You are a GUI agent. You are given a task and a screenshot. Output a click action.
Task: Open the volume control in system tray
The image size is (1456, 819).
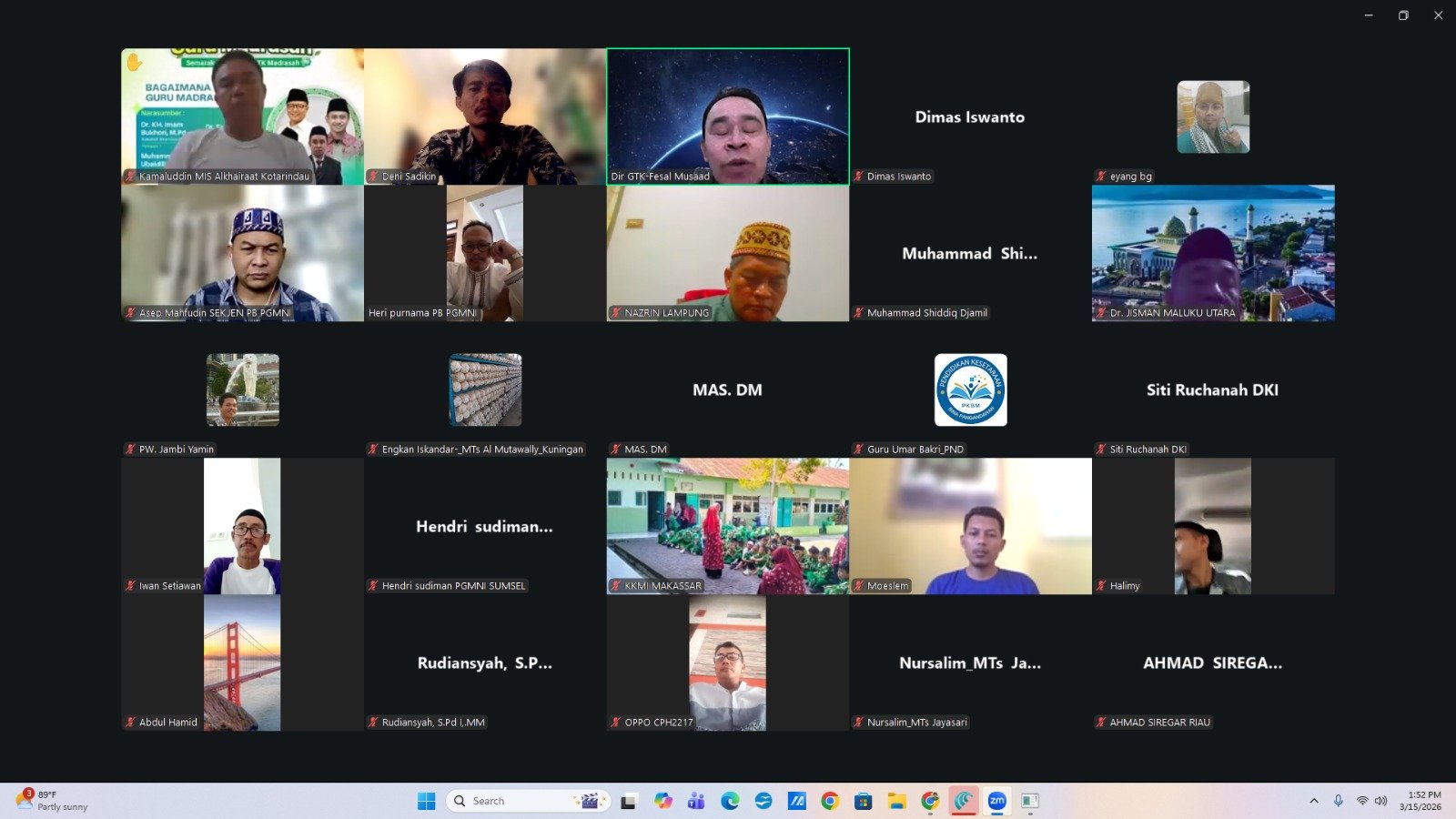tap(1380, 801)
